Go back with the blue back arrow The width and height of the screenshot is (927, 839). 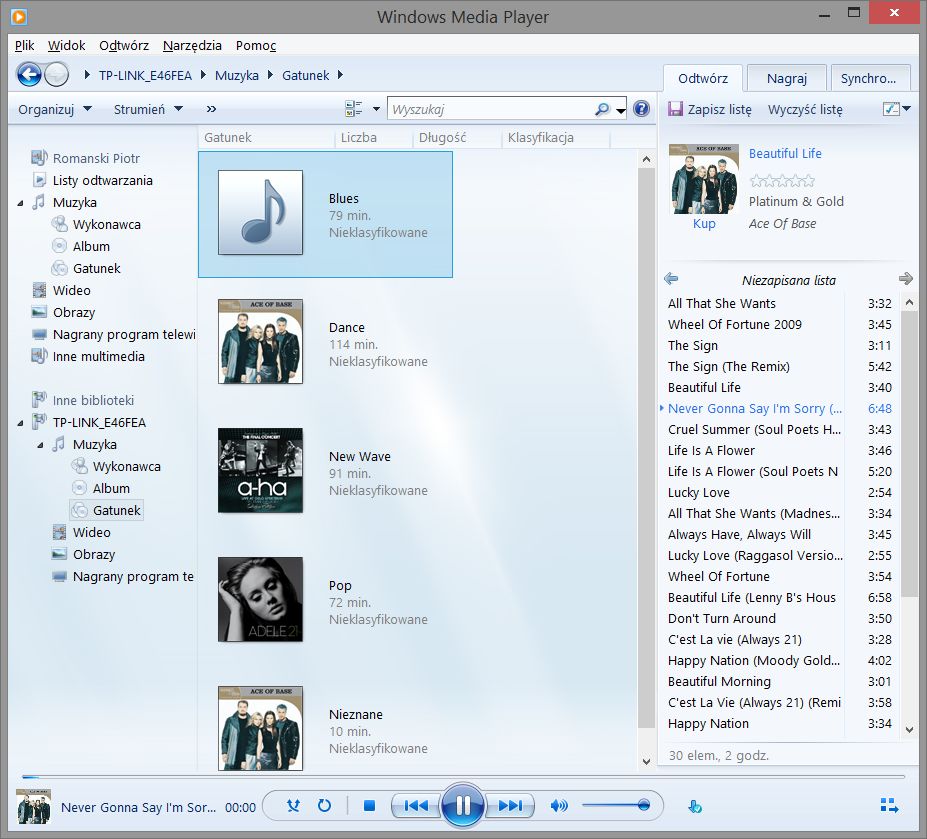(x=28, y=75)
